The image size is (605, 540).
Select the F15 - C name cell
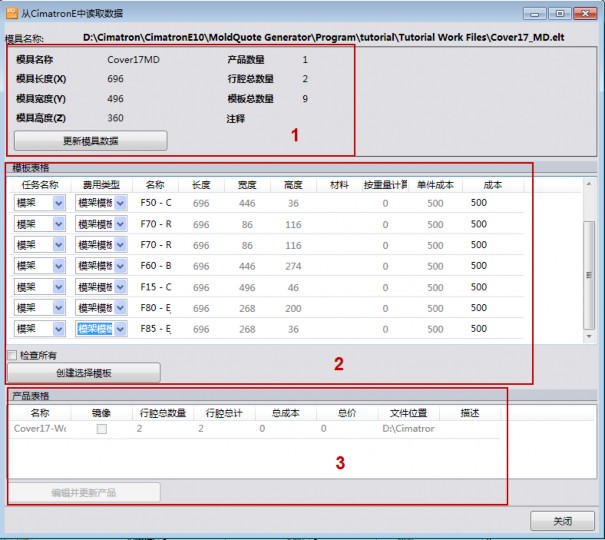pyautogui.click(x=155, y=287)
